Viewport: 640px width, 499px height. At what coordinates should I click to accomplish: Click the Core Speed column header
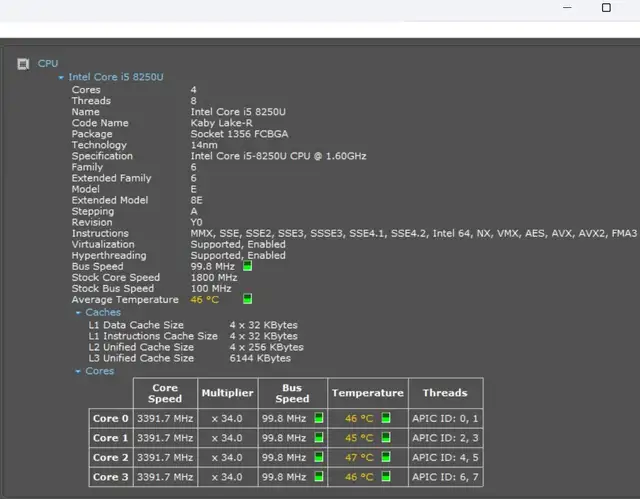coord(165,393)
